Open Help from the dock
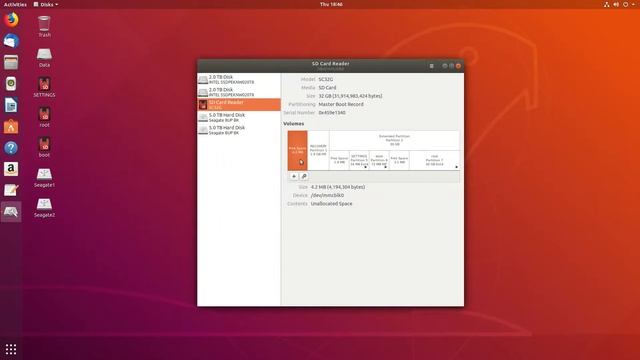 tap(11, 148)
